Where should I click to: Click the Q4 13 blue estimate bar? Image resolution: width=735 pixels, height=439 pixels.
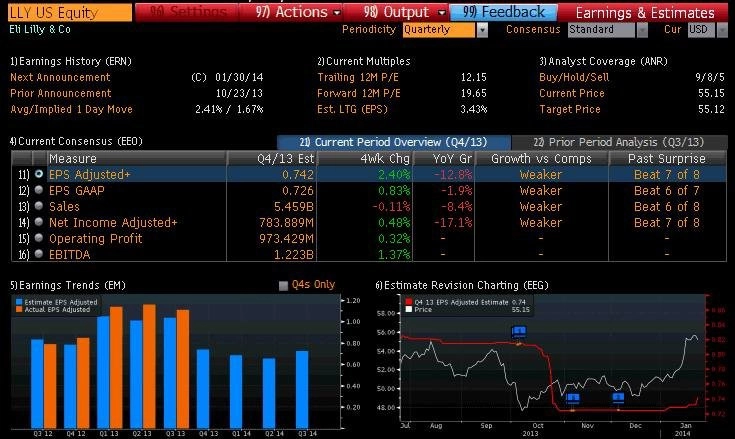click(203, 388)
